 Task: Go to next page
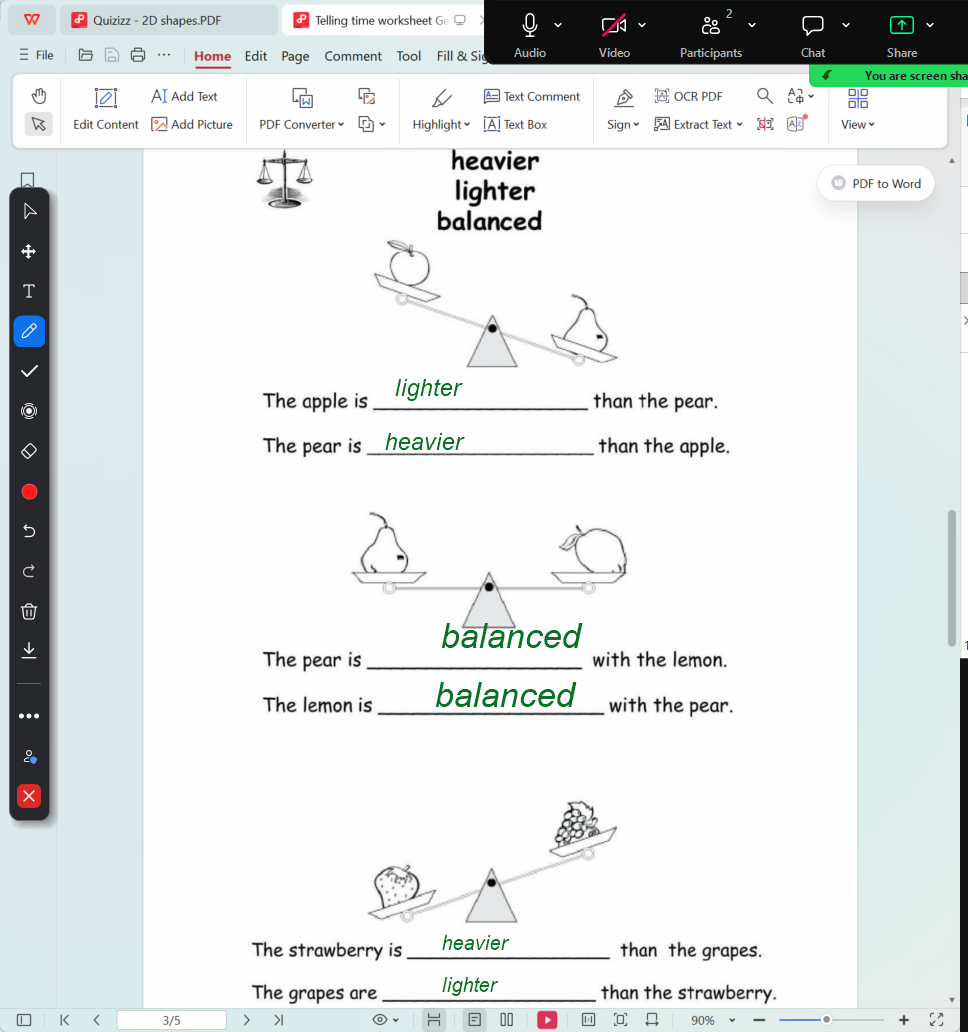point(247,1019)
